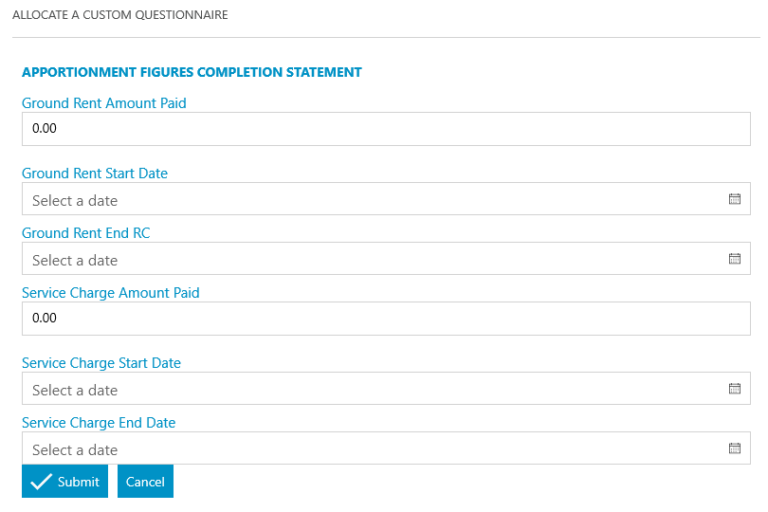Open calendar picker for Ground Rent End RC
768x512 pixels.
[x=734, y=259]
